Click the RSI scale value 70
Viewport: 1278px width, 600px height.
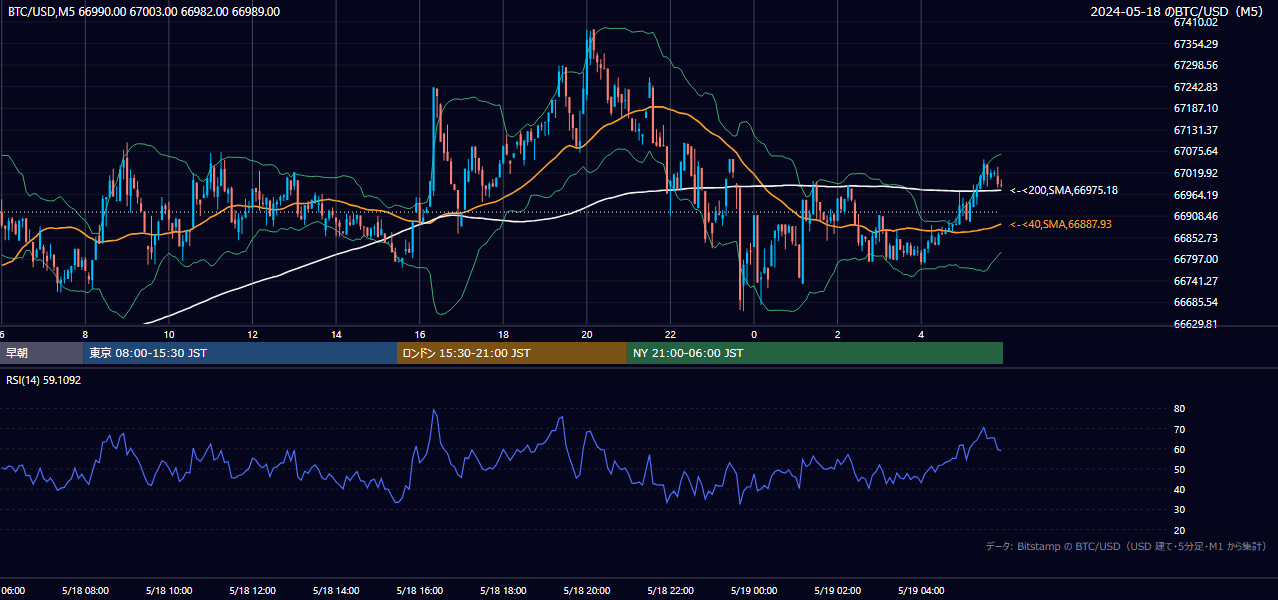(x=1180, y=429)
